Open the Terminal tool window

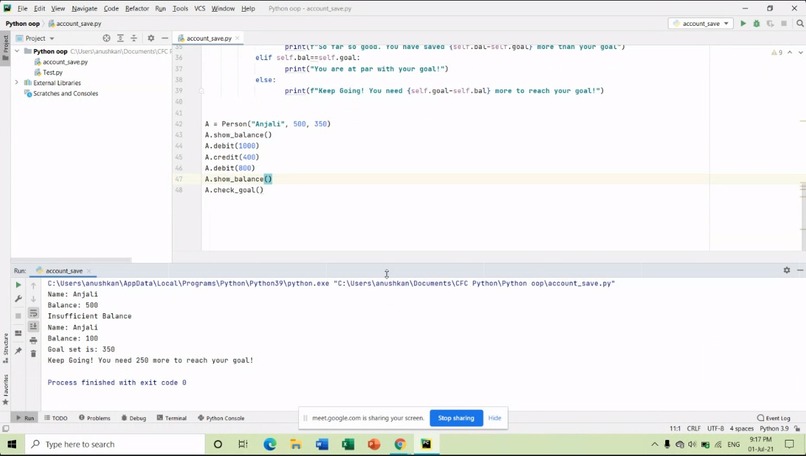pos(172,418)
